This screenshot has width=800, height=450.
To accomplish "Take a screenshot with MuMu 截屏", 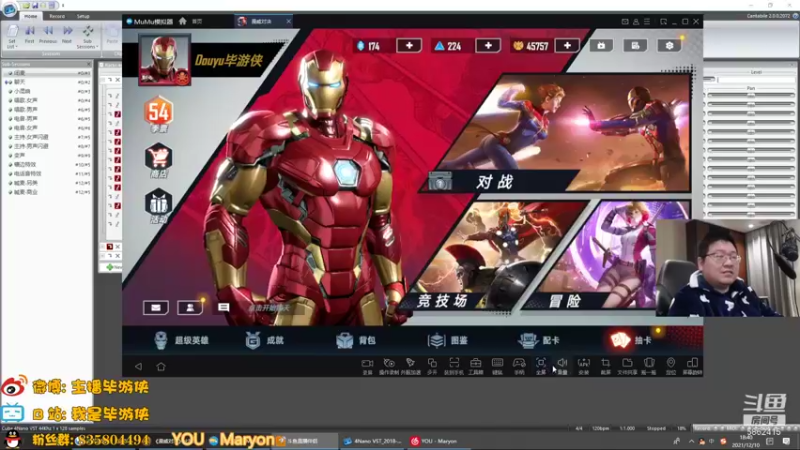I will (x=606, y=366).
